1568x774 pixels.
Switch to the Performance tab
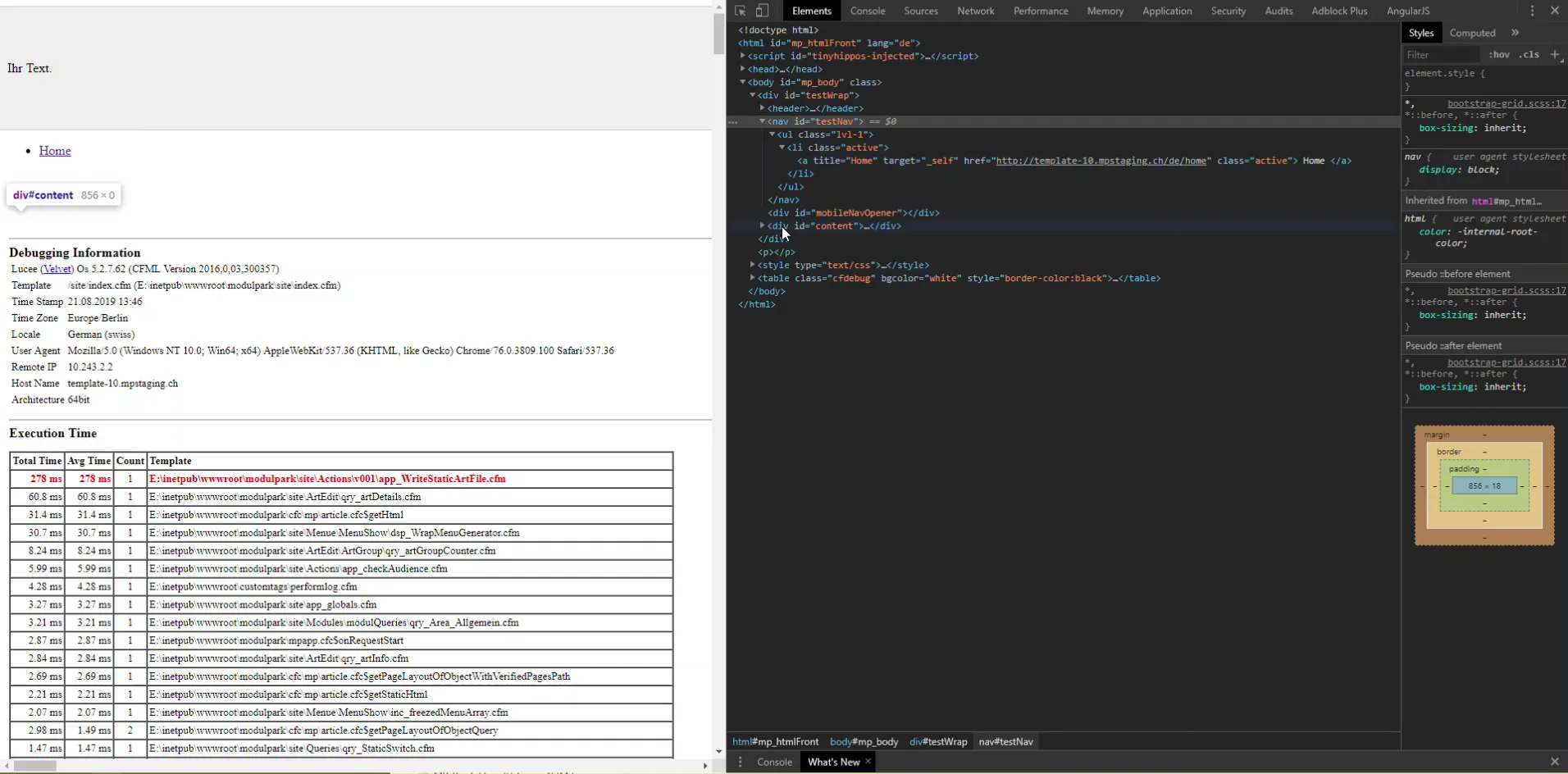click(1040, 11)
